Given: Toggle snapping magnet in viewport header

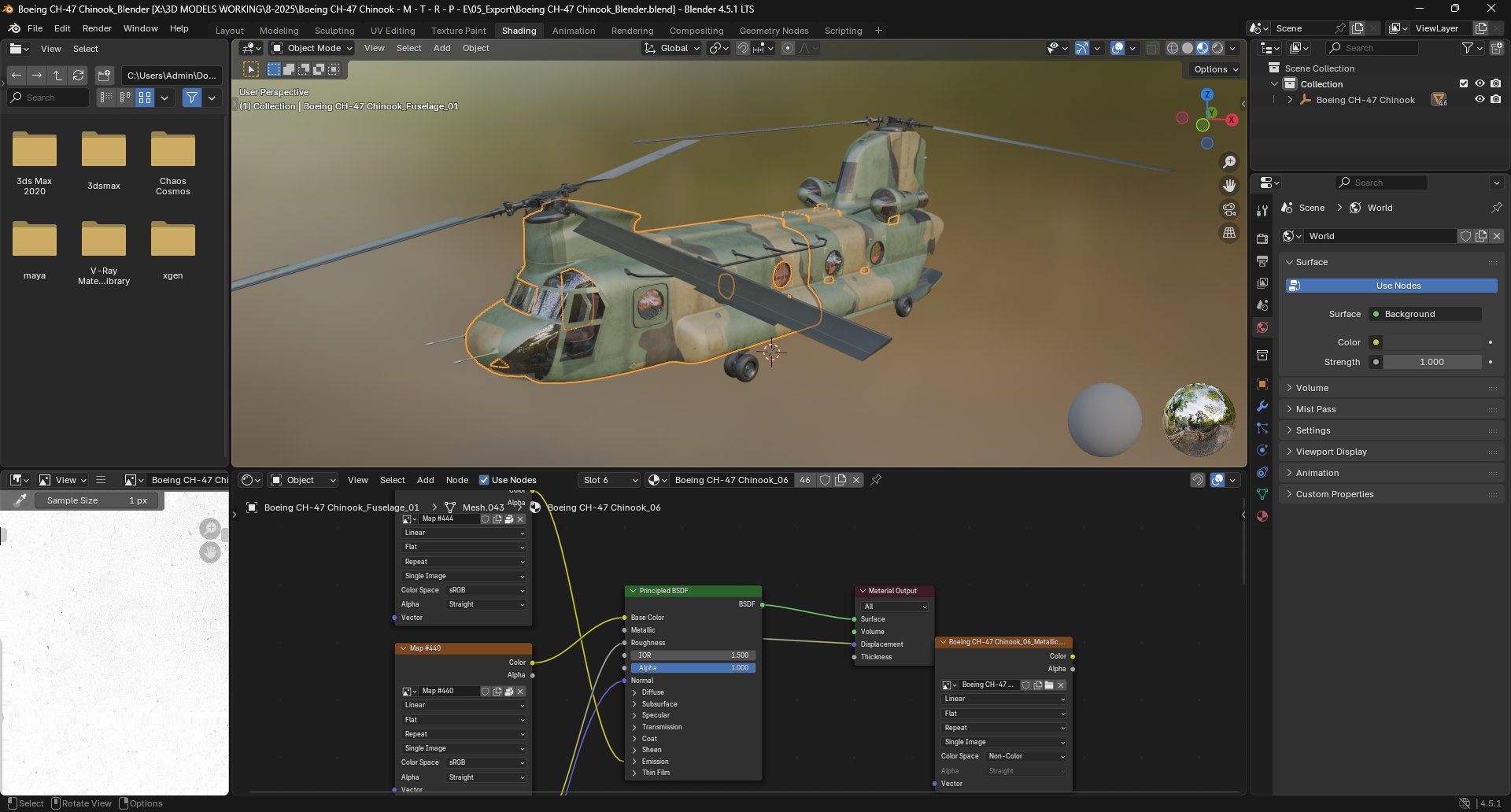Looking at the screenshot, I should pyautogui.click(x=742, y=48).
